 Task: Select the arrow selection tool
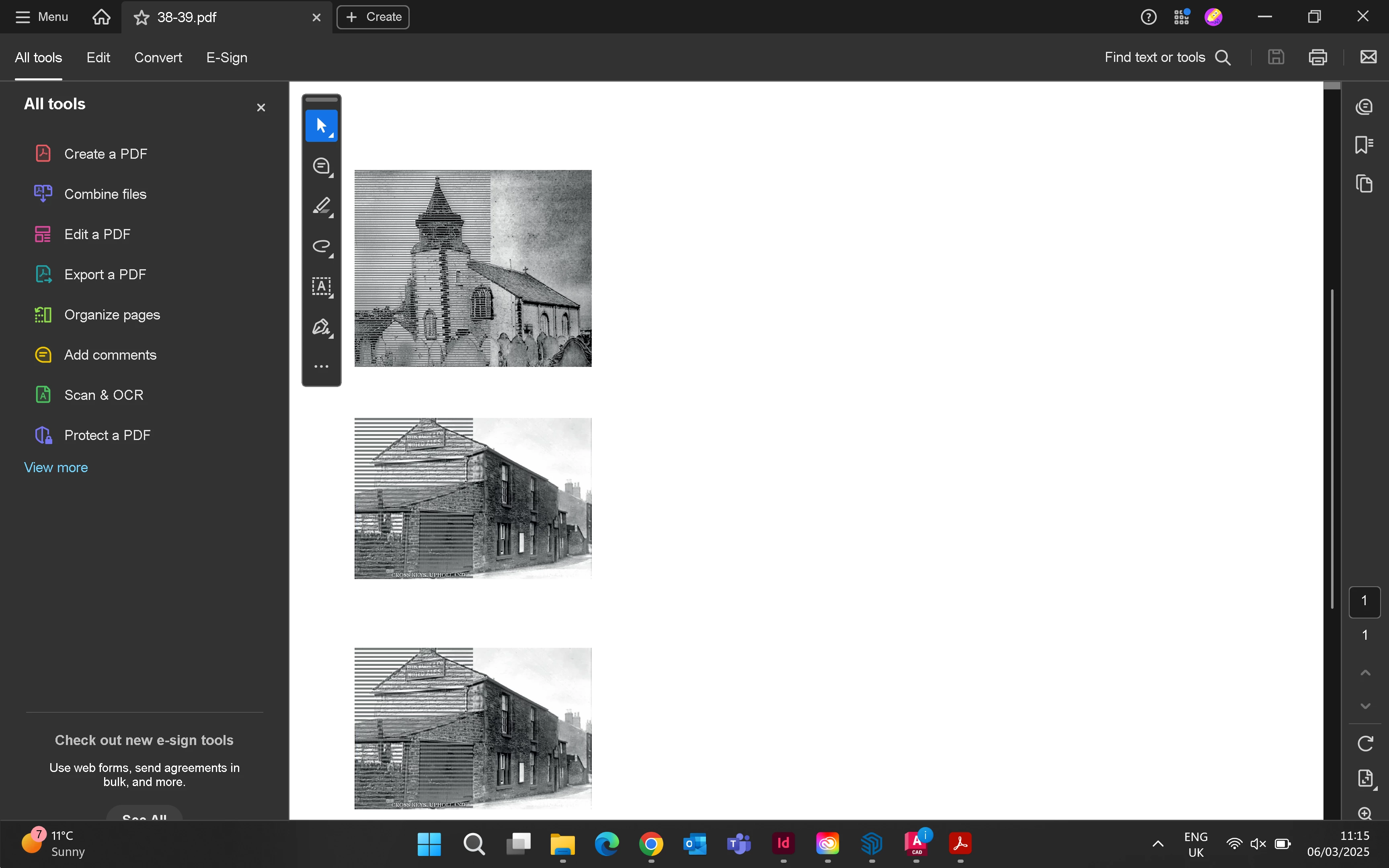(321, 126)
